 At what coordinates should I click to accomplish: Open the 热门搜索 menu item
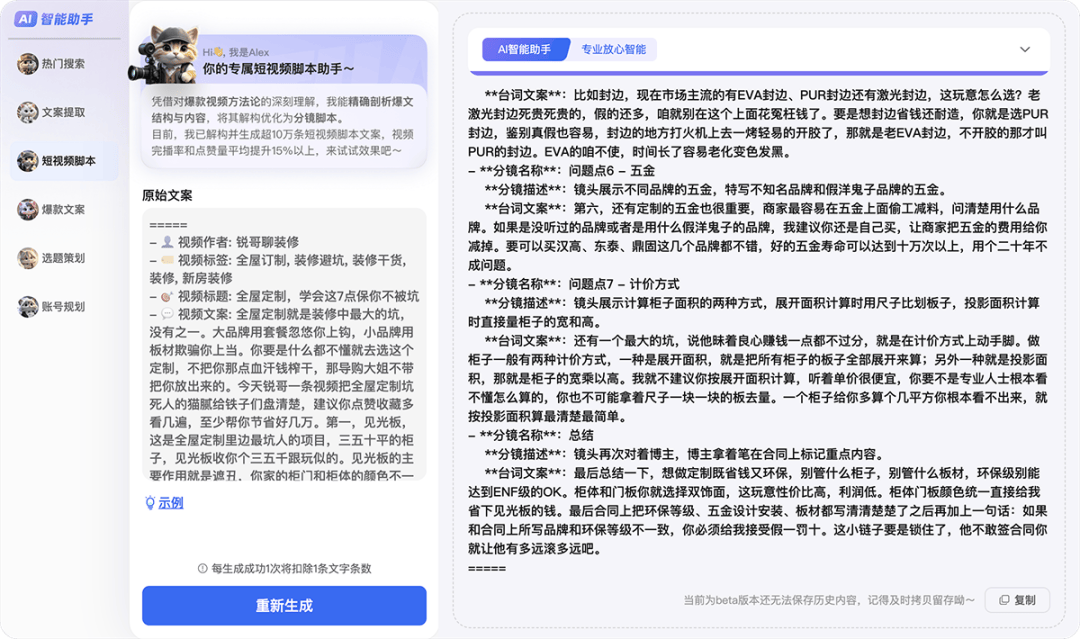point(63,64)
